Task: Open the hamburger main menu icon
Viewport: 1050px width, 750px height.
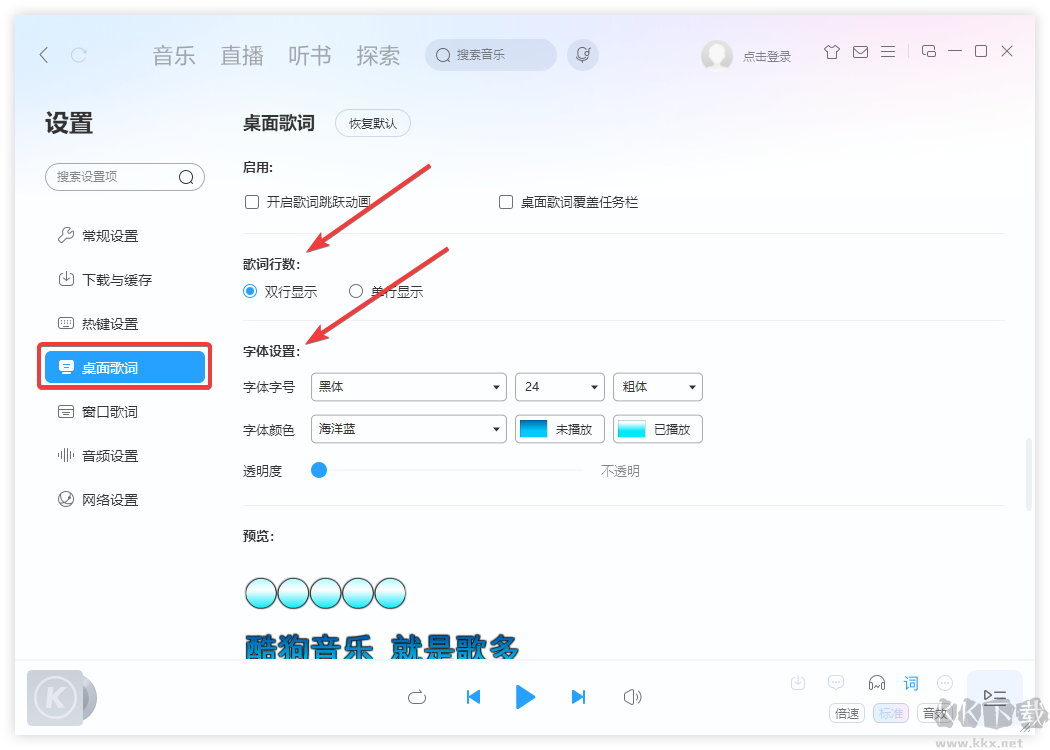Action: pos(888,51)
